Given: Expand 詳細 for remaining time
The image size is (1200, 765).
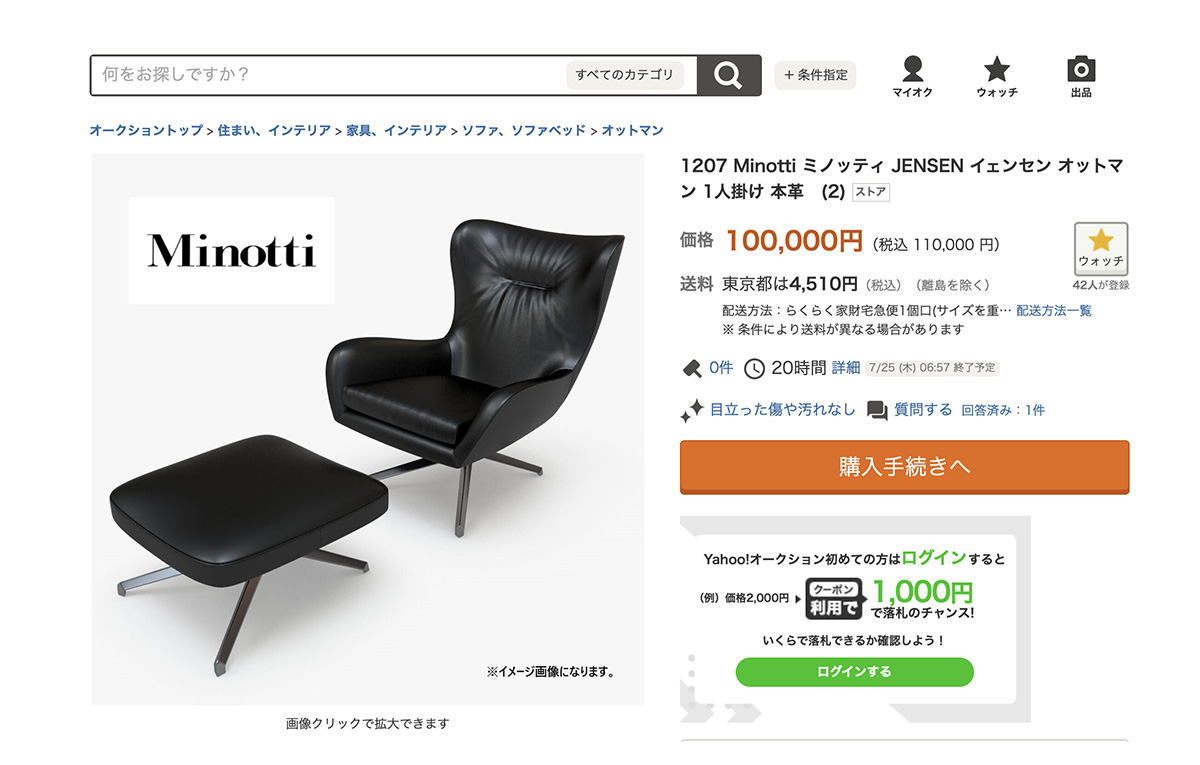Looking at the screenshot, I should point(846,368).
